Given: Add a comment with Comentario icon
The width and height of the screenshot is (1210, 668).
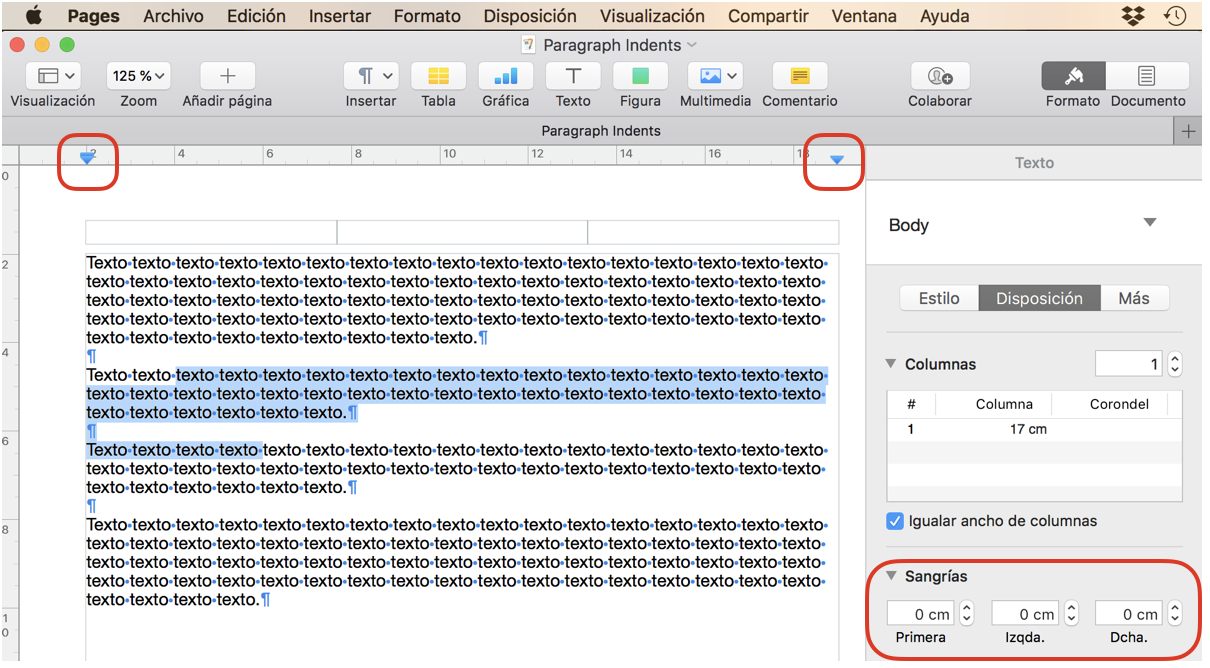Looking at the screenshot, I should tap(799, 77).
